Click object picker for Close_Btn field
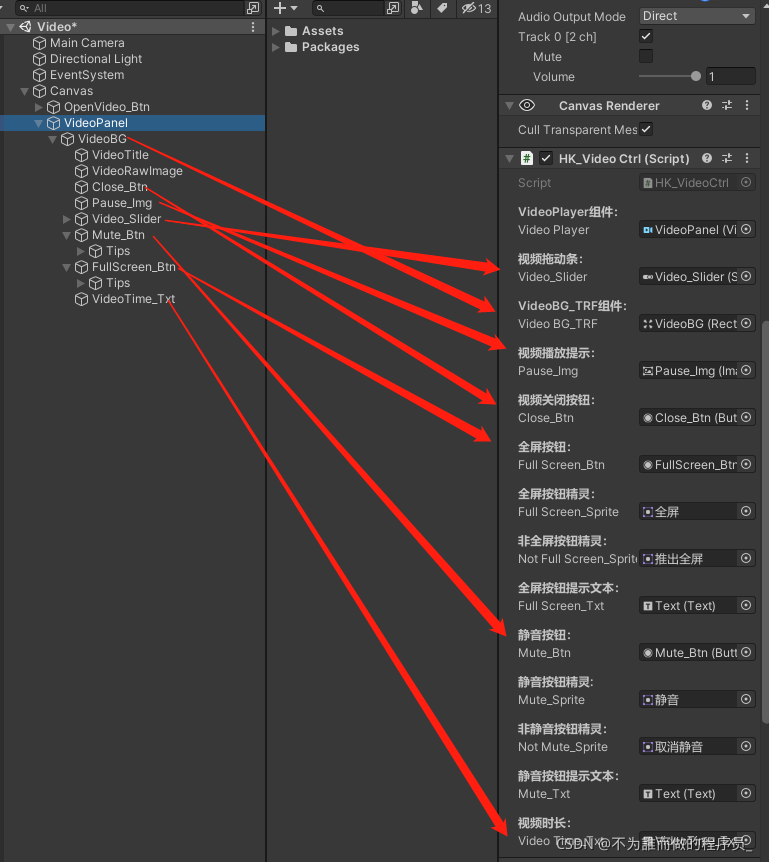This screenshot has width=769, height=862. 746,417
